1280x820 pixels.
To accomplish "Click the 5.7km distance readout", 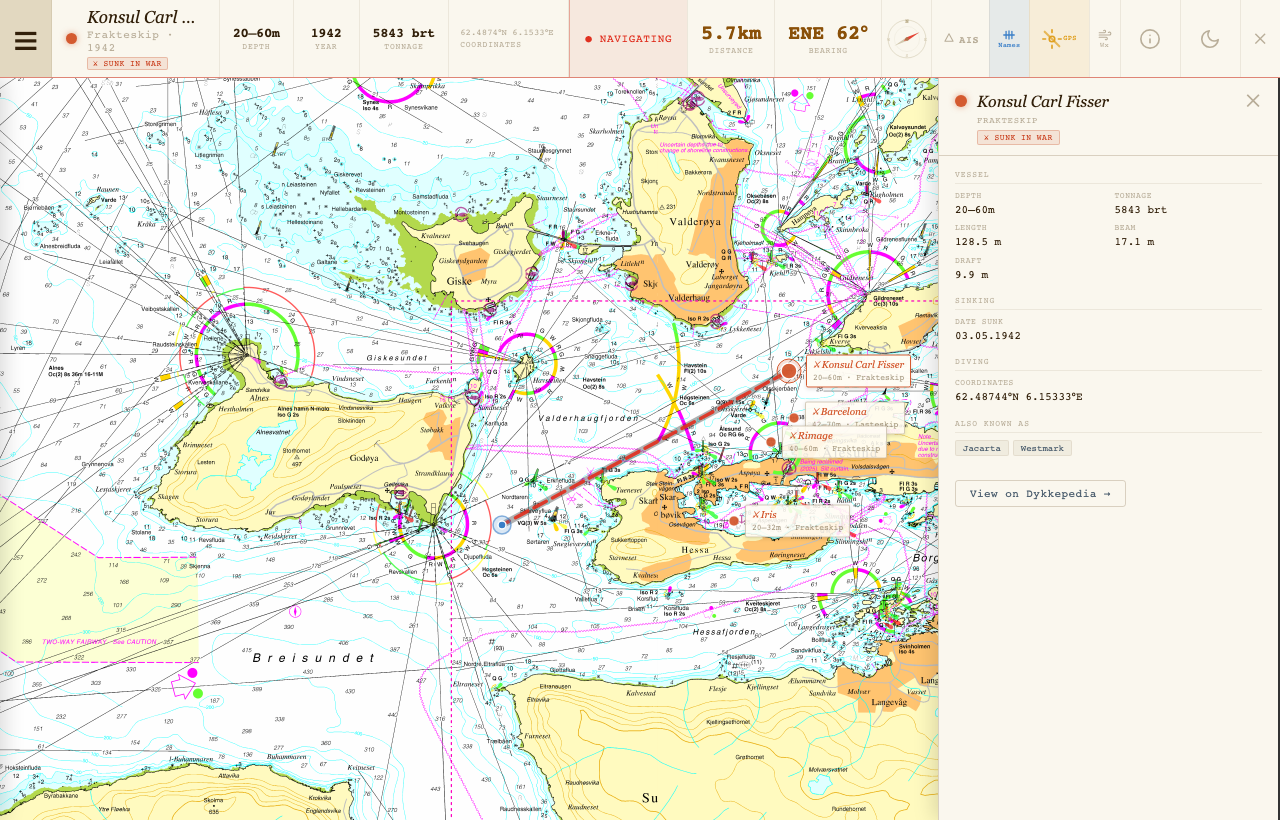I will point(731,33).
